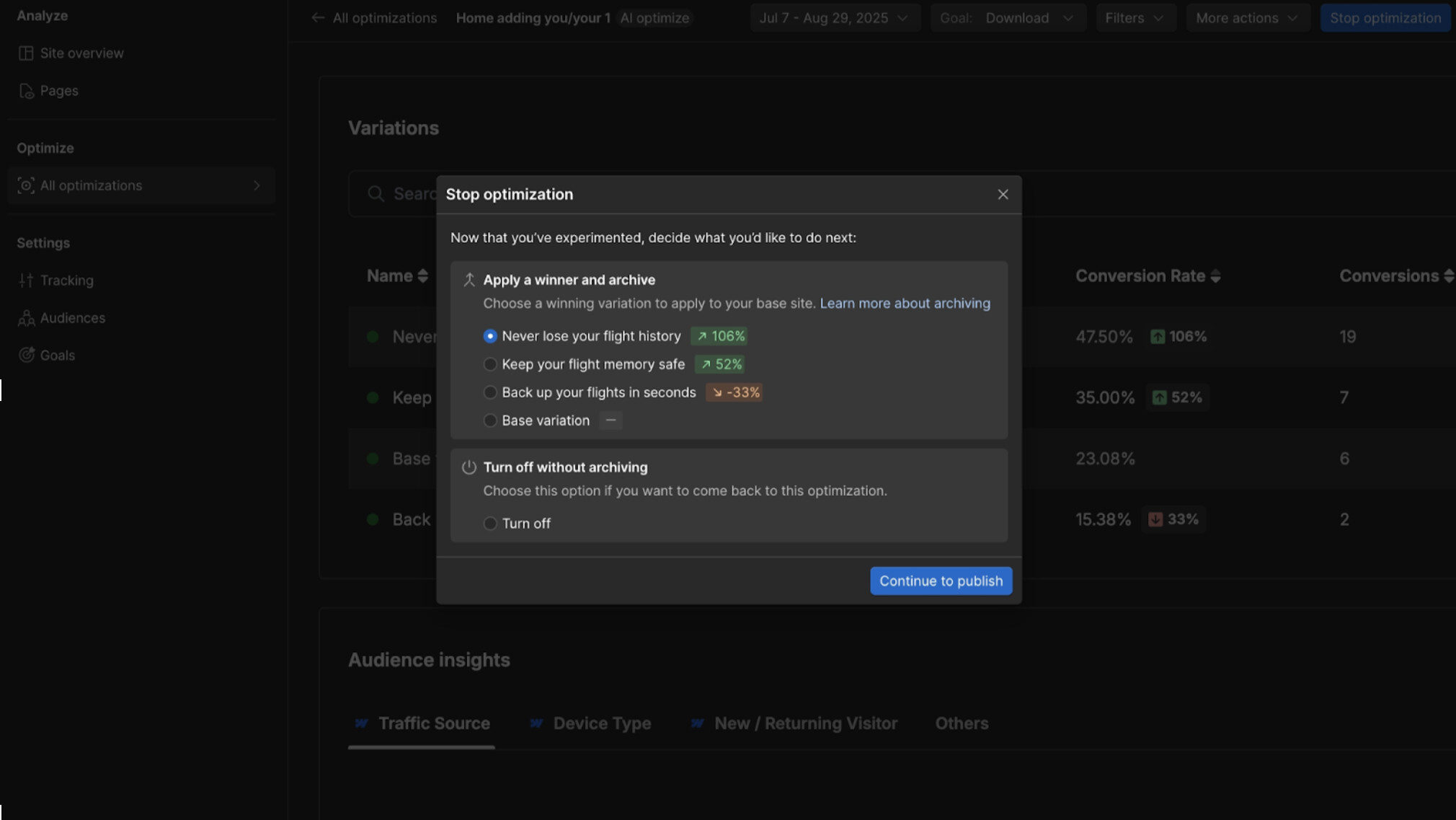Click the Tracking icon under Settings
Image resolution: width=1456 pixels, height=820 pixels.
26,281
